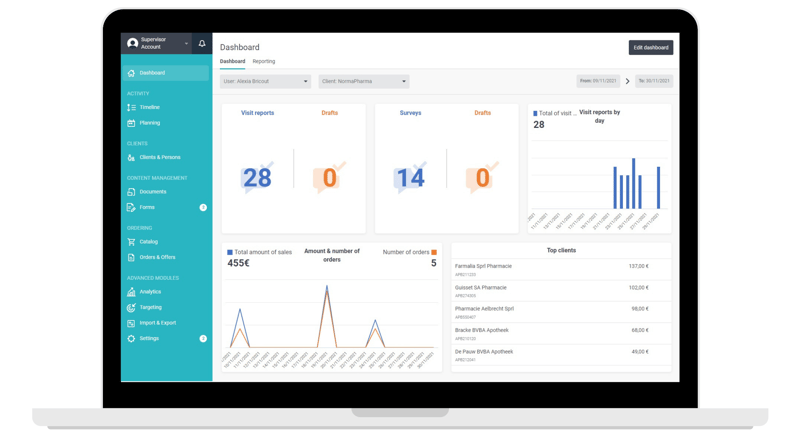Open the Import & Export icon

point(131,323)
